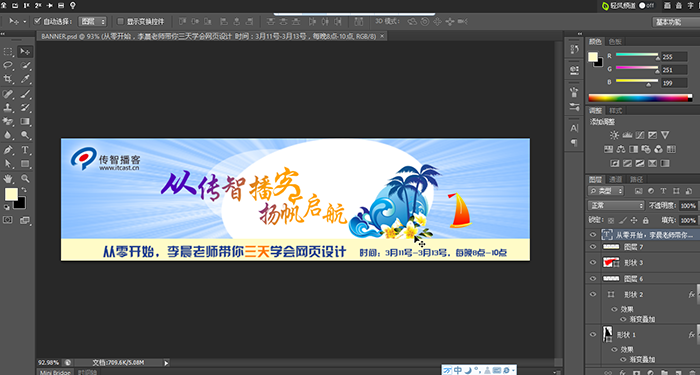This screenshot has width=700, height=375.
Task: Select the Rectangle shape tool
Action: click(25, 163)
